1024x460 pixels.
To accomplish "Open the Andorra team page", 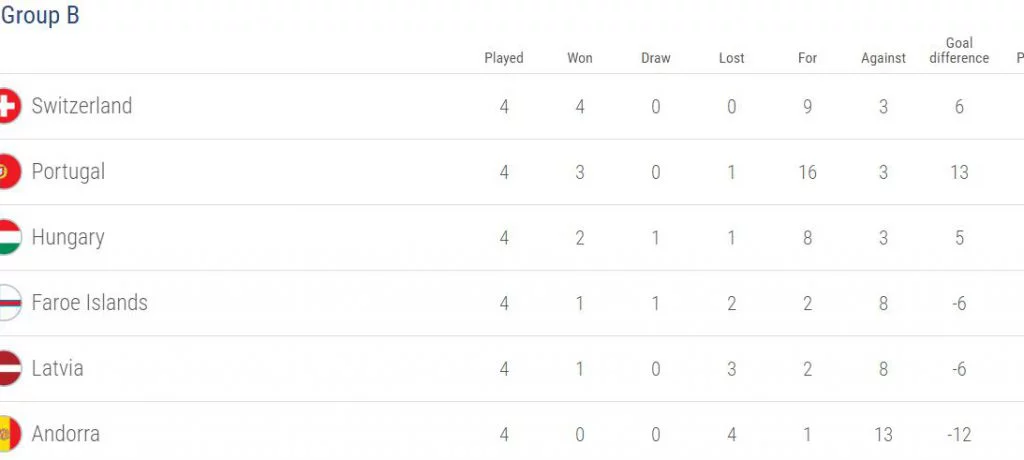I will pyautogui.click(x=66, y=434).
